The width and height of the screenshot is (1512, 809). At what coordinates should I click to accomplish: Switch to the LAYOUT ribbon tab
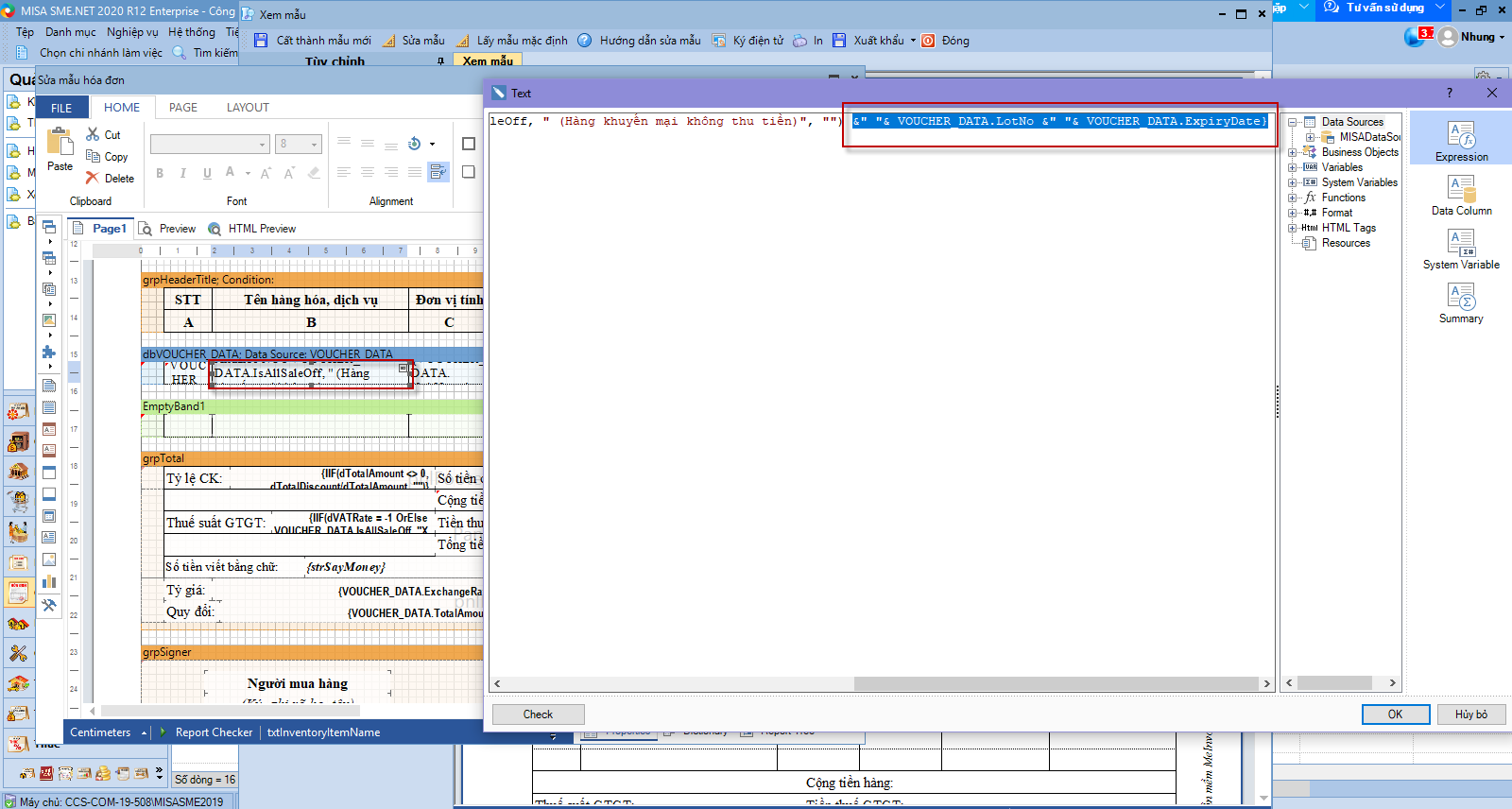tap(248, 108)
